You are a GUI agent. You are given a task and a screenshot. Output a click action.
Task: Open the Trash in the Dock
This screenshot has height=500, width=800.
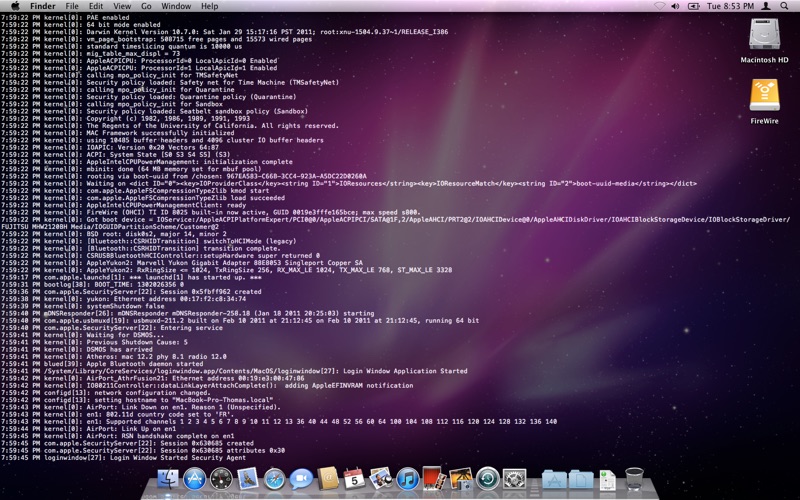pyautogui.click(x=634, y=479)
